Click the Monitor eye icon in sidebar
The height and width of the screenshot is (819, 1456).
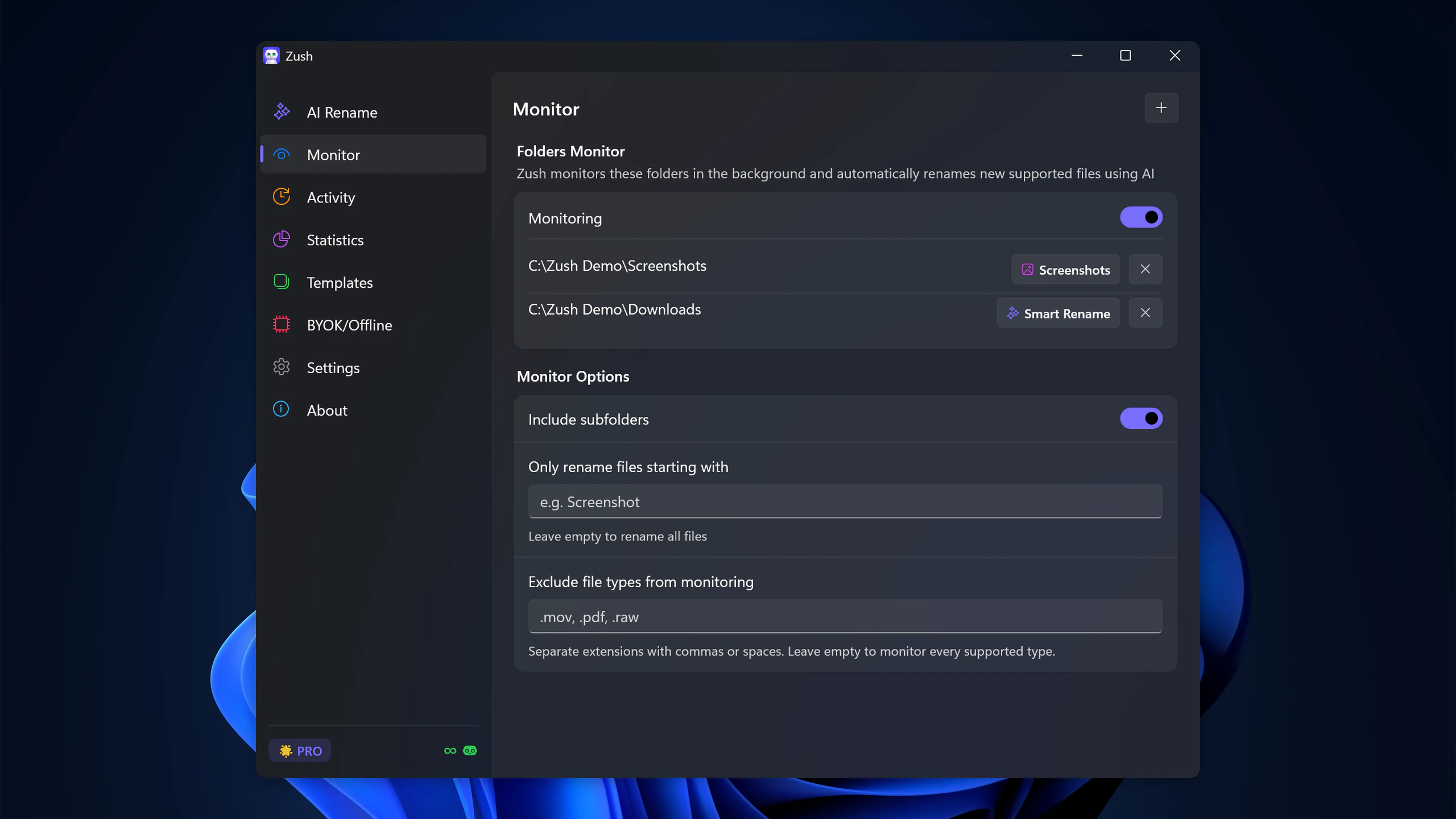pos(282,155)
